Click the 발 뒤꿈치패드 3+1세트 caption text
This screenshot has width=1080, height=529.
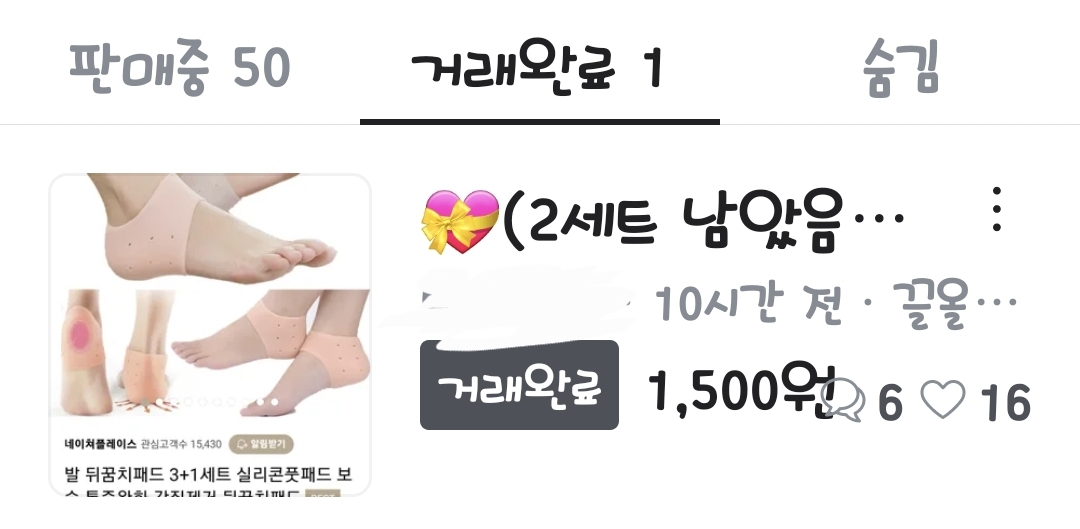point(207,475)
